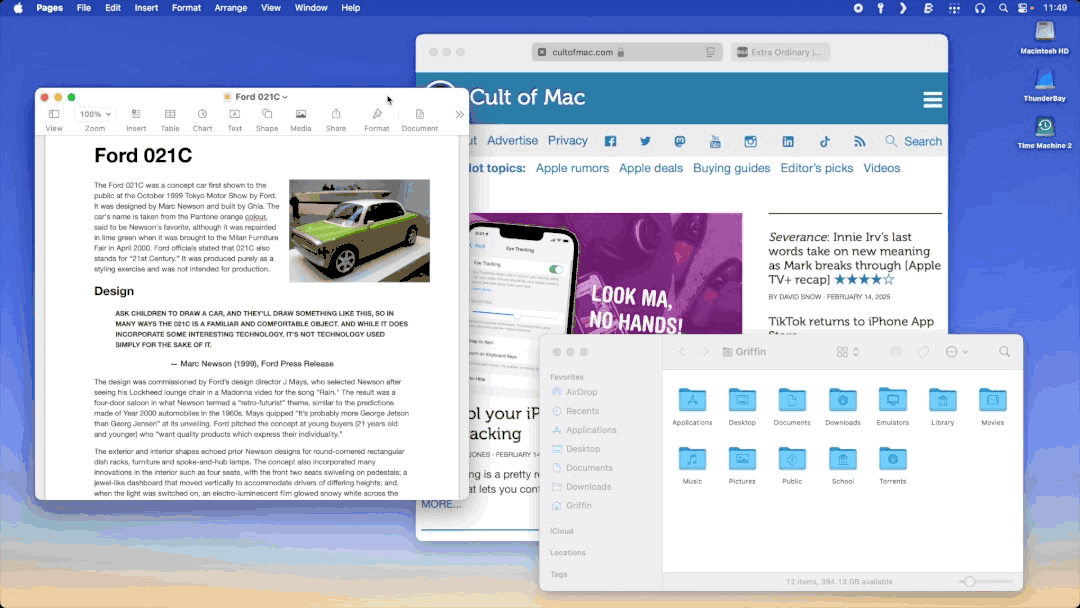Click the Finder search magnifier icon
The width and height of the screenshot is (1080, 608).
[1004, 352]
